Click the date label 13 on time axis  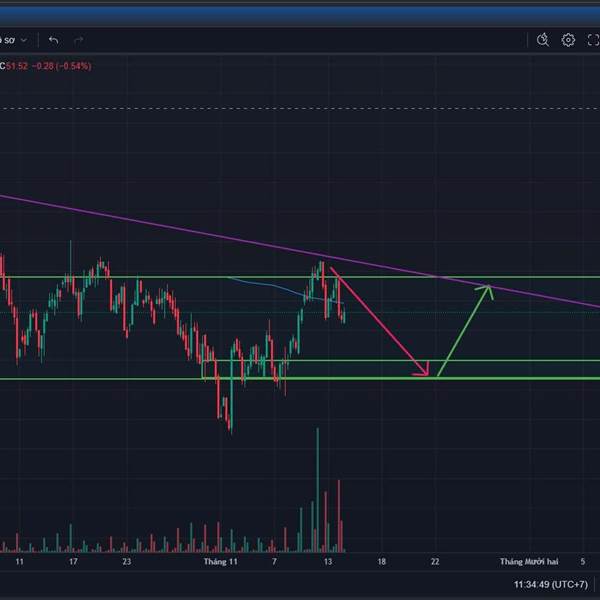(328, 561)
